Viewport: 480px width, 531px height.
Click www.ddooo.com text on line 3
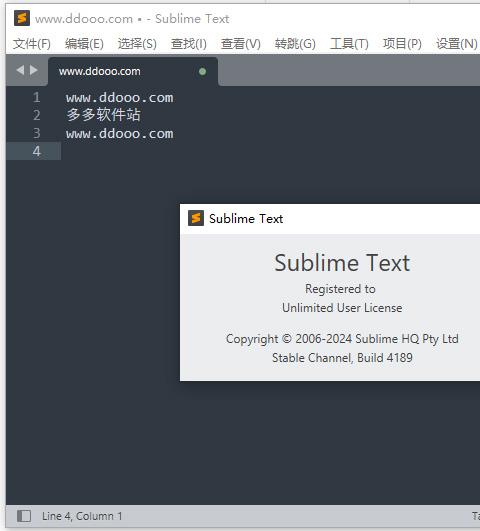[120, 133]
